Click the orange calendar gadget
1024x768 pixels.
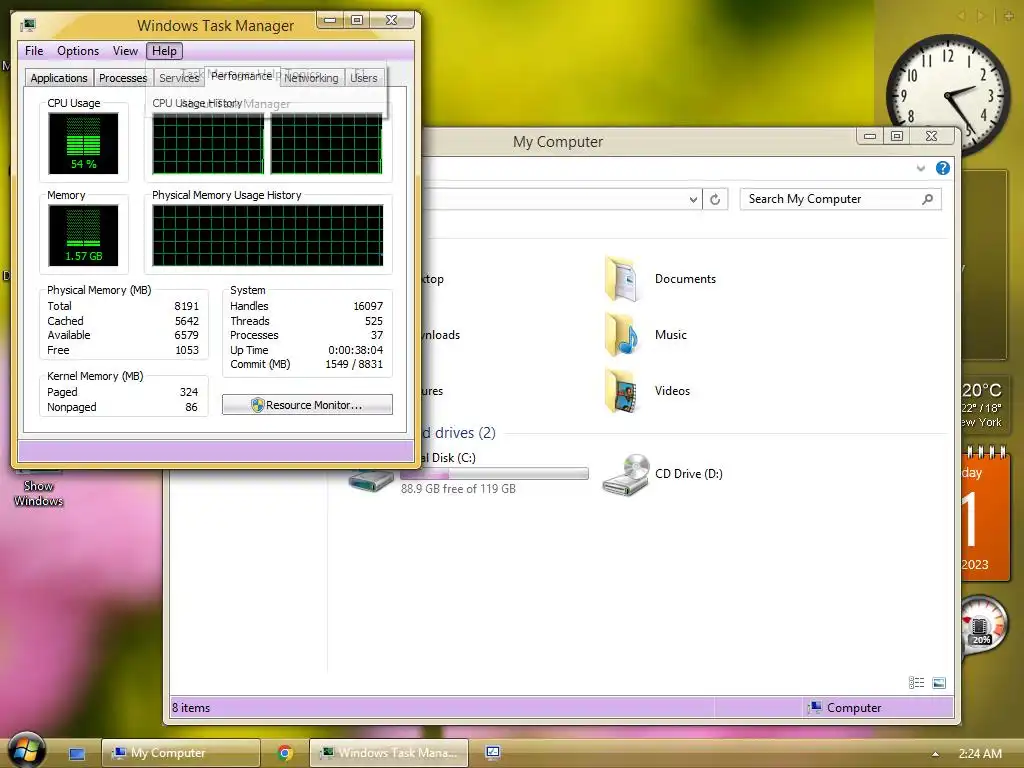(x=986, y=515)
